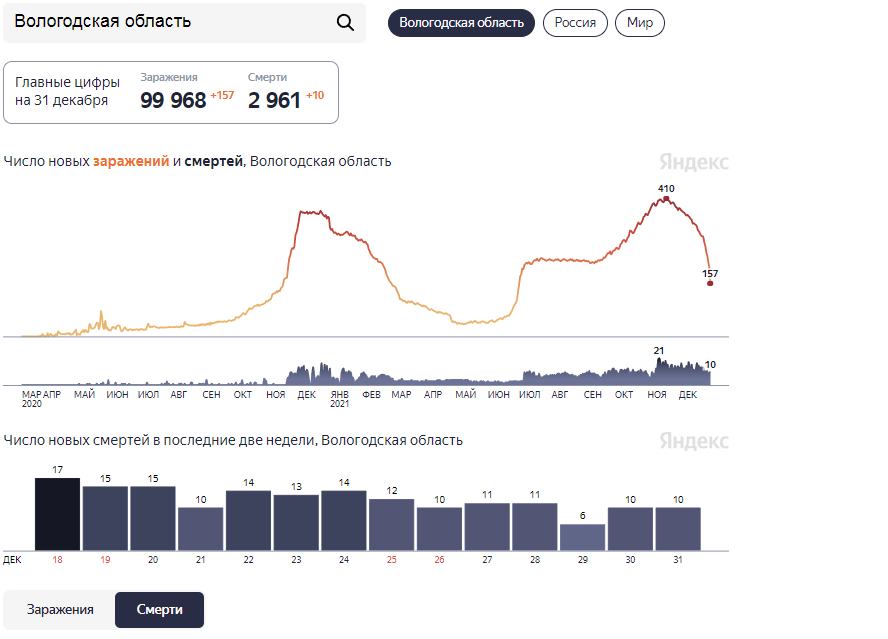Screen dimensions: 888x639
Task: Select the Вологодская область tab
Action: click(461, 23)
